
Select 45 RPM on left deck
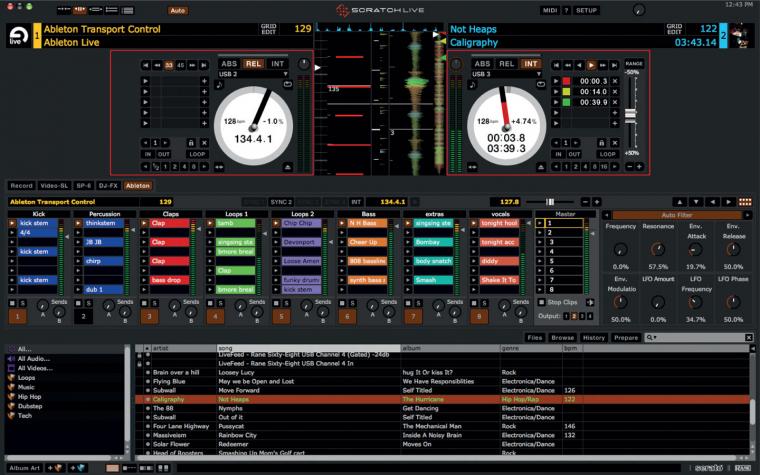point(180,65)
